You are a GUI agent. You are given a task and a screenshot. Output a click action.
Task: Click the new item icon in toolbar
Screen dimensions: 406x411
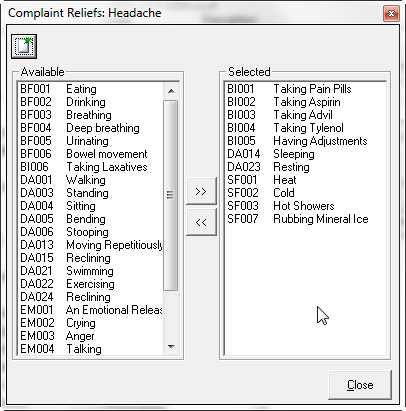(24, 46)
